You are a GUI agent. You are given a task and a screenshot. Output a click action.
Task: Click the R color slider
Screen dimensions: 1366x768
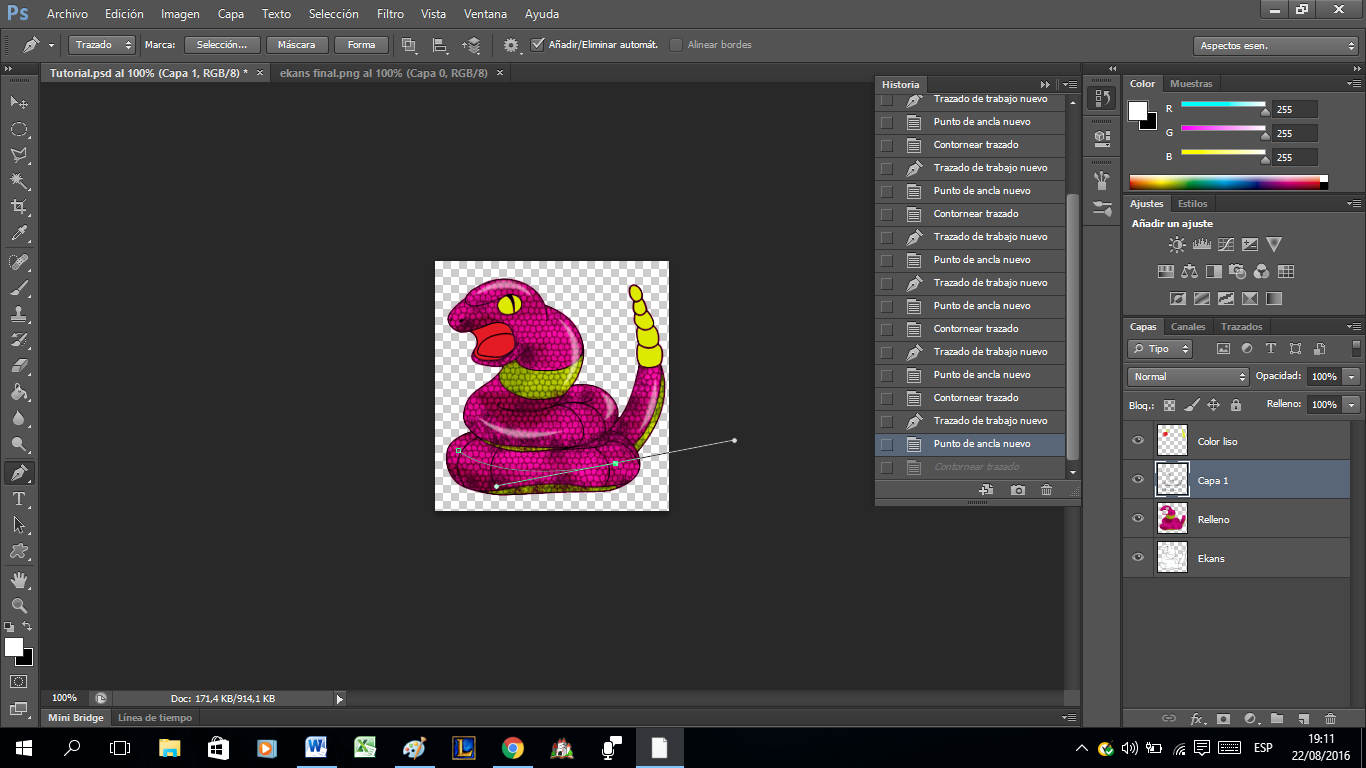click(x=1223, y=104)
